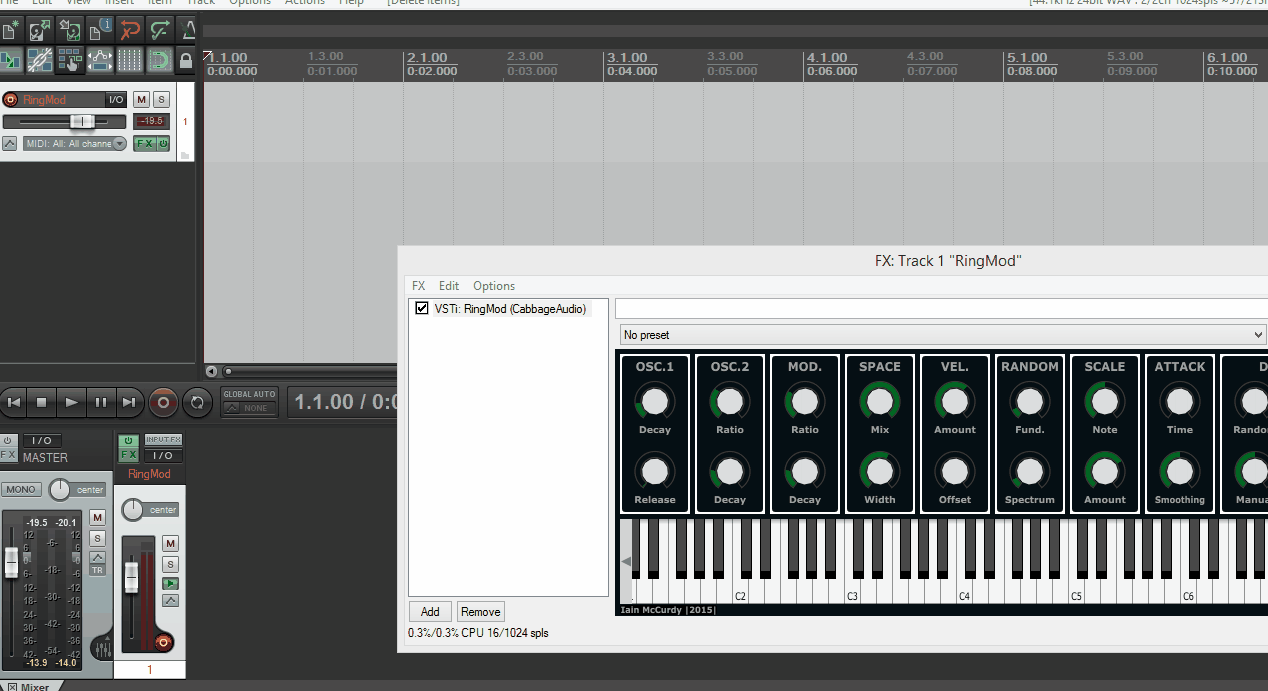Click the OSC.1 Decay knob
The image size is (1268, 691).
pyautogui.click(x=654, y=402)
